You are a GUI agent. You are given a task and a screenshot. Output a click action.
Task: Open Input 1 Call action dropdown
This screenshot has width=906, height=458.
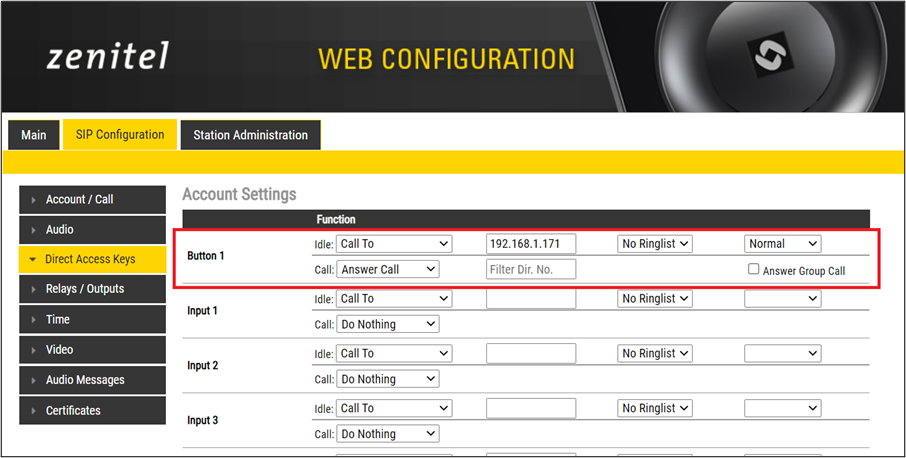[388, 324]
